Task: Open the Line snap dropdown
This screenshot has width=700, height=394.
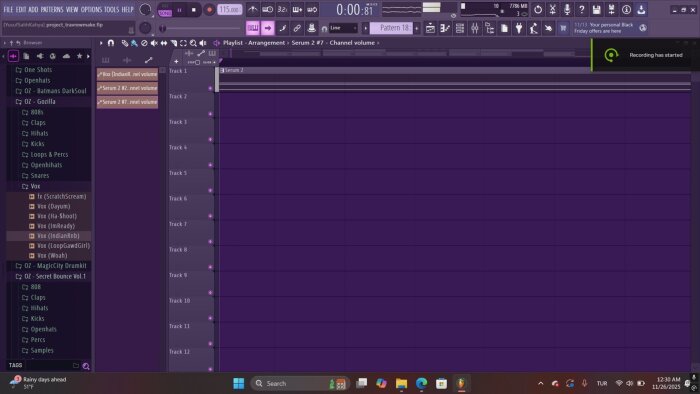Action: pos(343,28)
